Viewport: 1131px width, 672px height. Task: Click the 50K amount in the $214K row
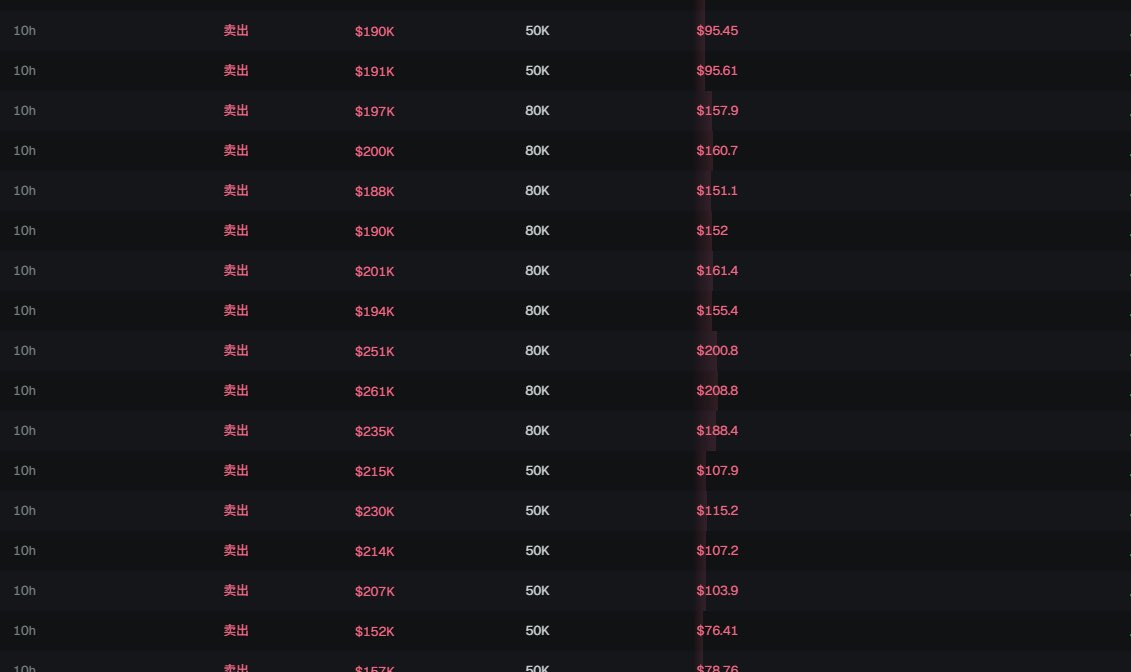click(x=537, y=551)
